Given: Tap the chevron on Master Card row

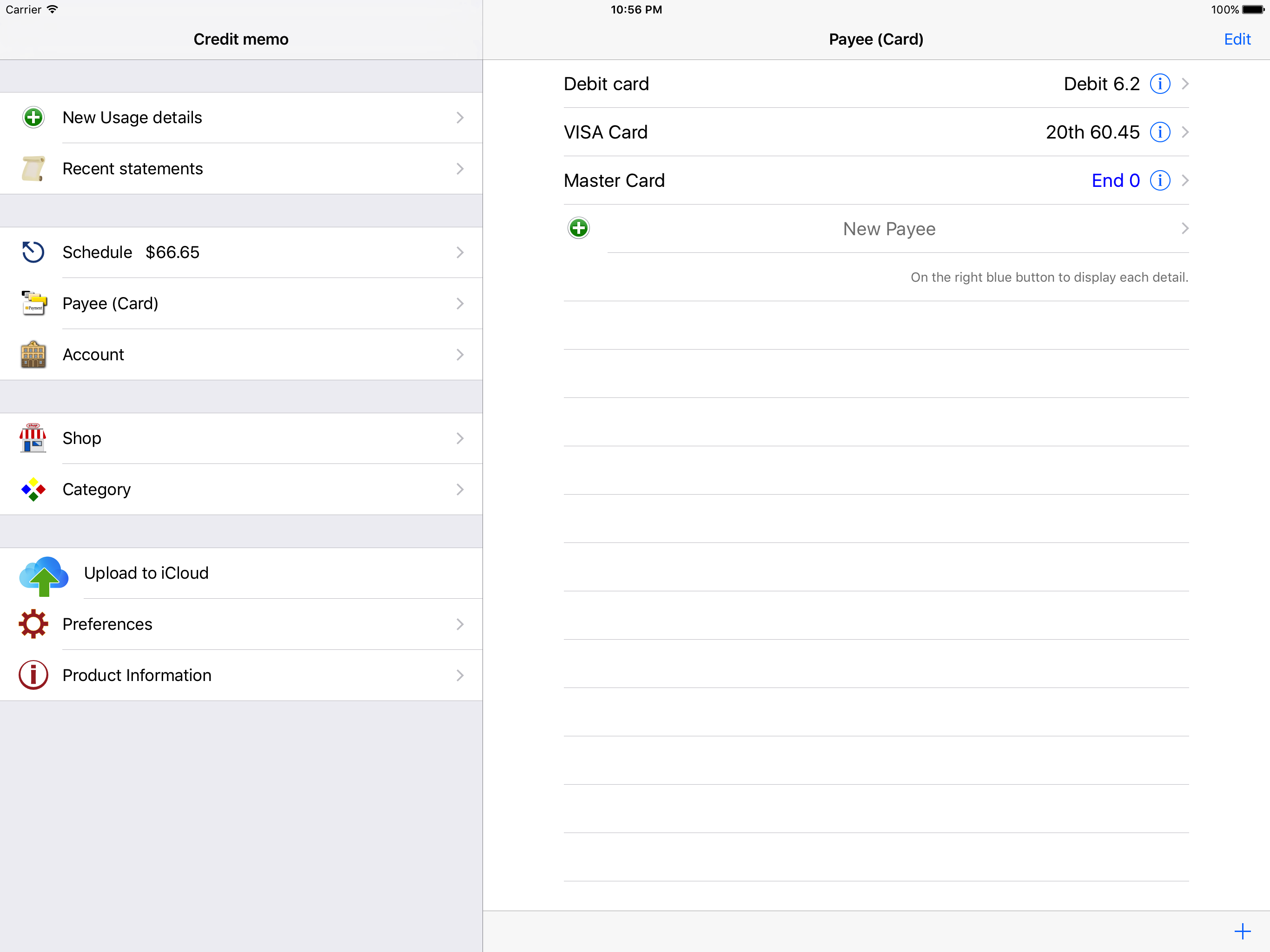Looking at the screenshot, I should [x=1185, y=180].
